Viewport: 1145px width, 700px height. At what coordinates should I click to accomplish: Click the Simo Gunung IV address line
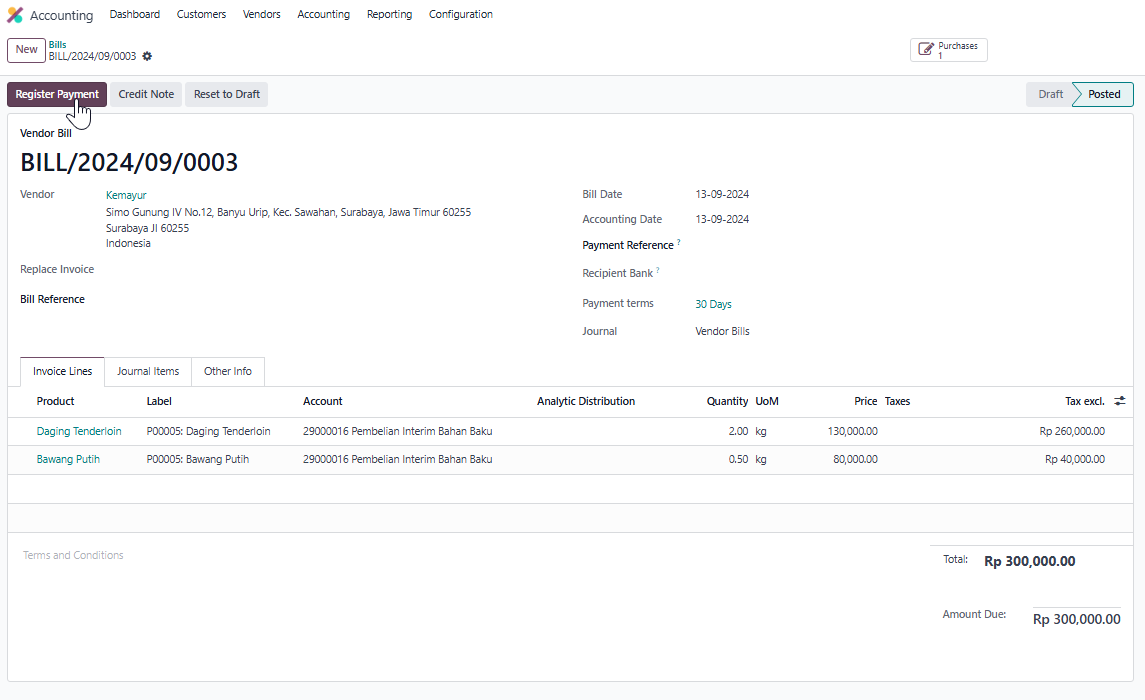coord(288,212)
